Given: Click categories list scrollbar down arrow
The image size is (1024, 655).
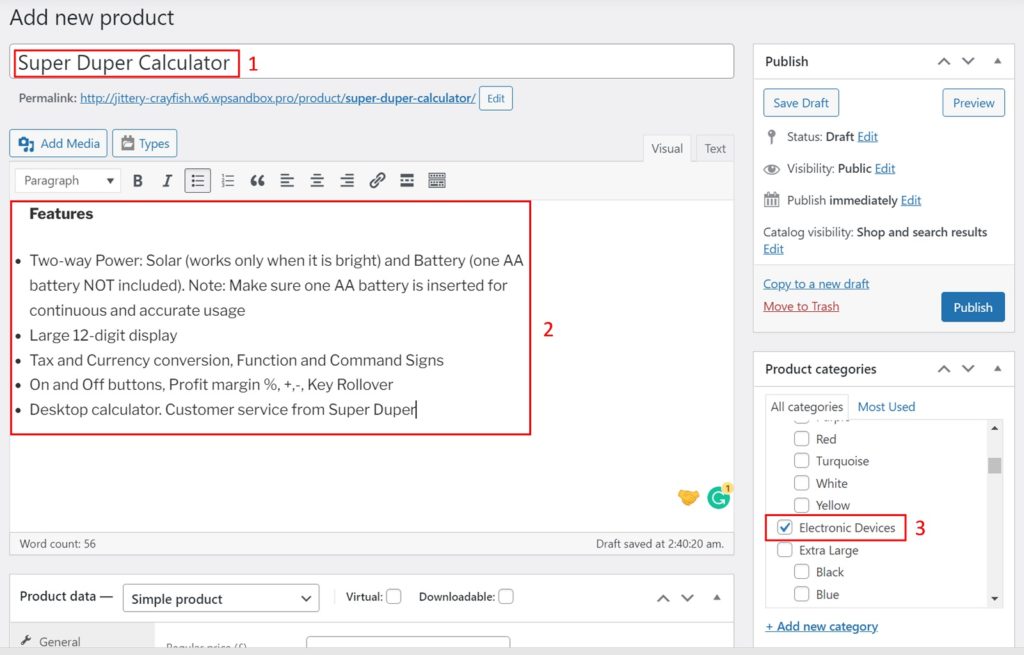Looking at the screenshot, I should click(994, 599).
